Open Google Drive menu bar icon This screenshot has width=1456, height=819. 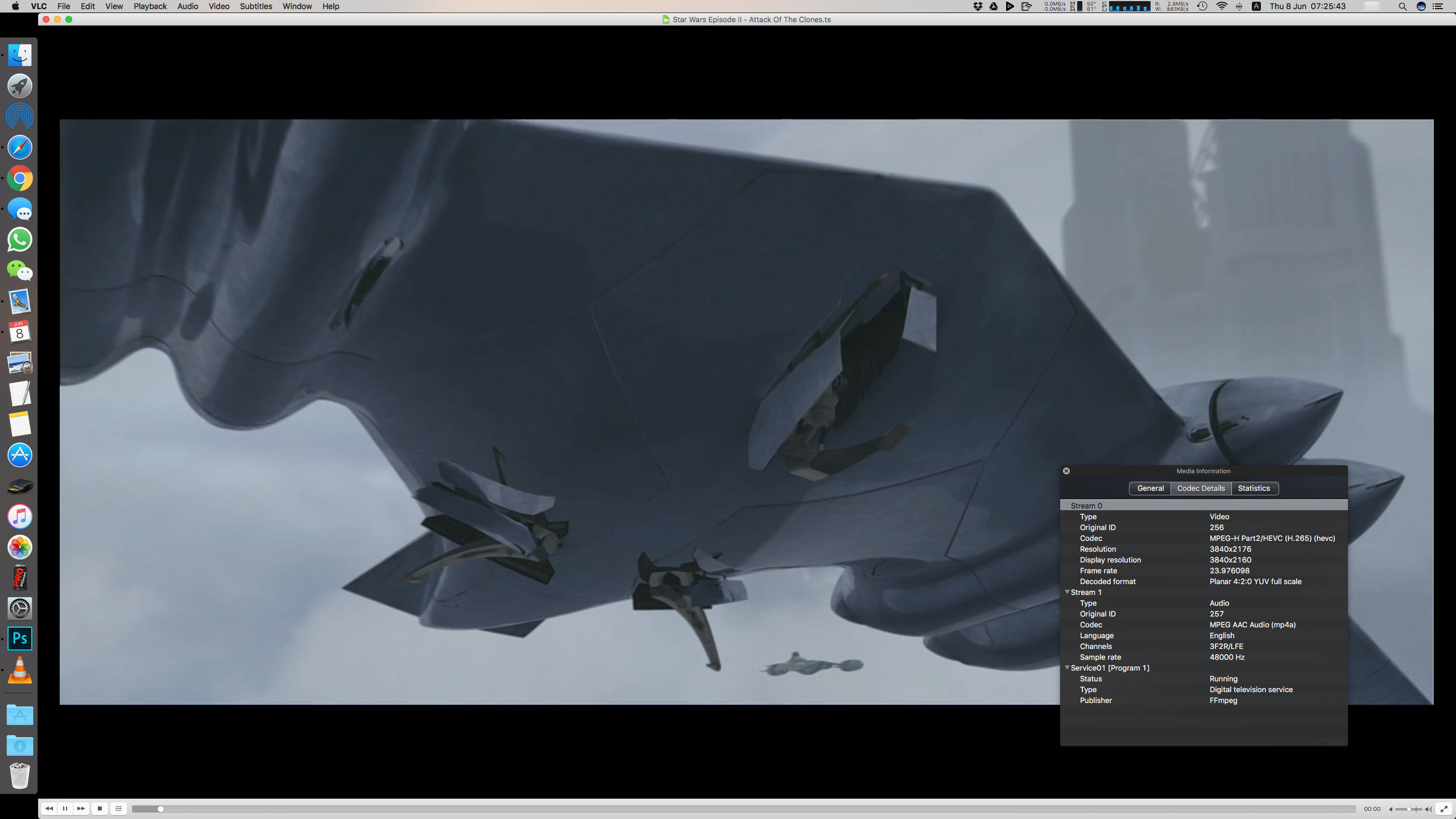[994, 6]
